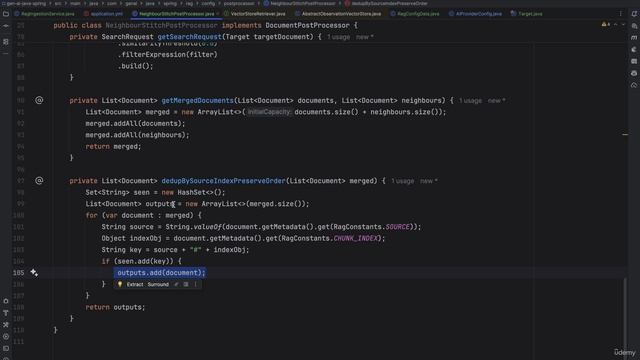Open the Target.java tab
Image resolution: width=640 pixels, height=360 pixels.
coord(527,14)
